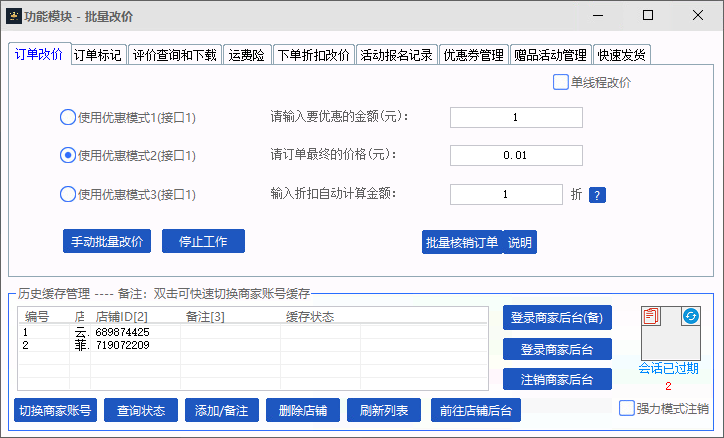Click the blue refresh session icon
Viewport: 724px width, 438px height.
tap(690, 316)
